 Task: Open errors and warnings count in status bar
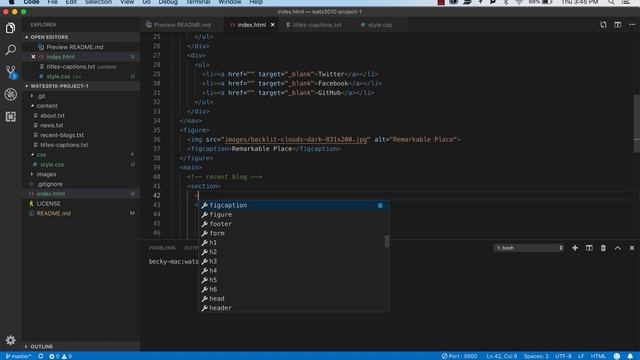click(x=60, y=356)
